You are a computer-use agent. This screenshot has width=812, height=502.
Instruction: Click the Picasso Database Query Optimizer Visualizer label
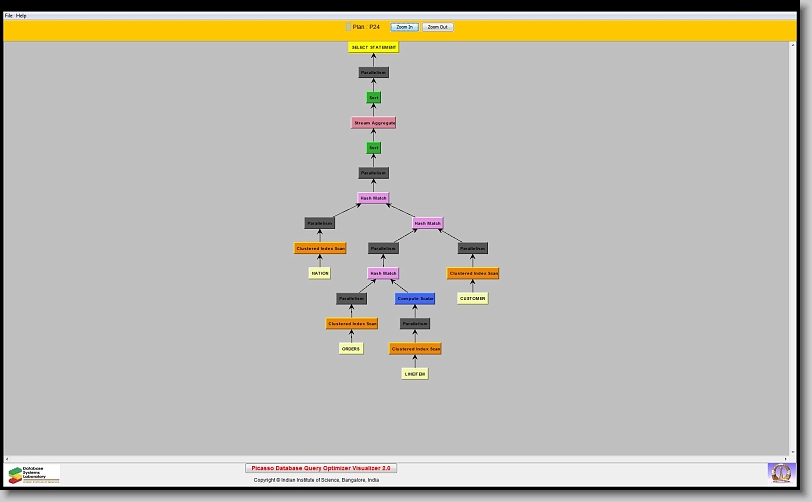(321, 468)
